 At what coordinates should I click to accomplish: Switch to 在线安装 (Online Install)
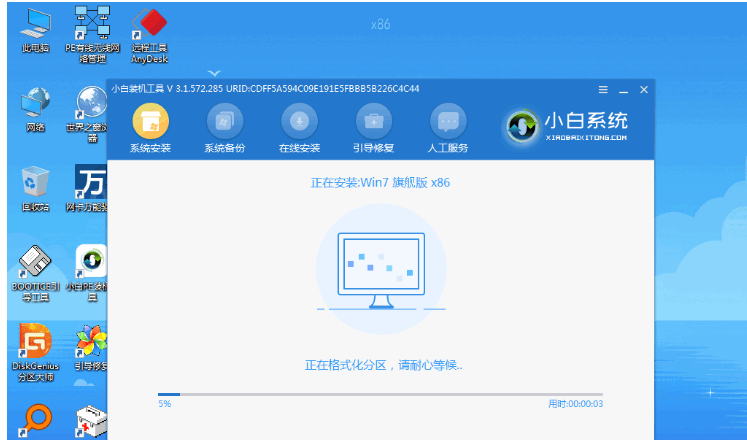(x=299, y=121)
